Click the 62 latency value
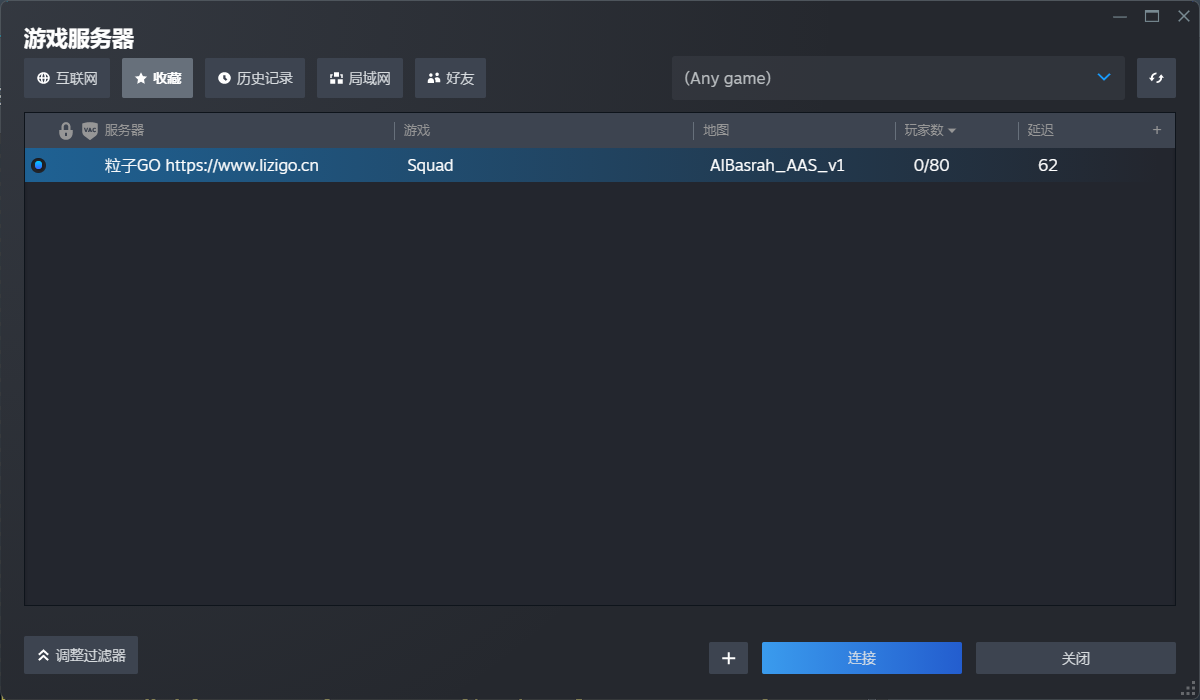The height and width of the screenshot is (700, 1200). (1048, 166)
